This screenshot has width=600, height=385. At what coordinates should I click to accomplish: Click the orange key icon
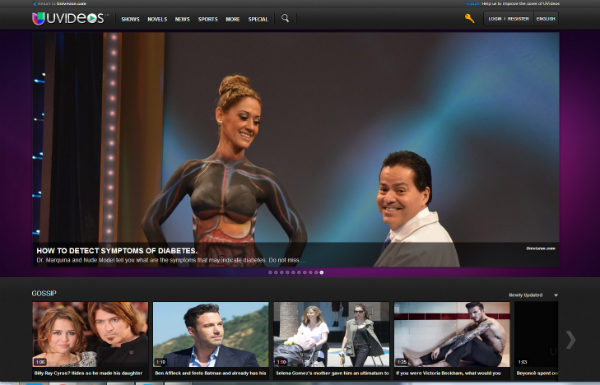[470, 18]
